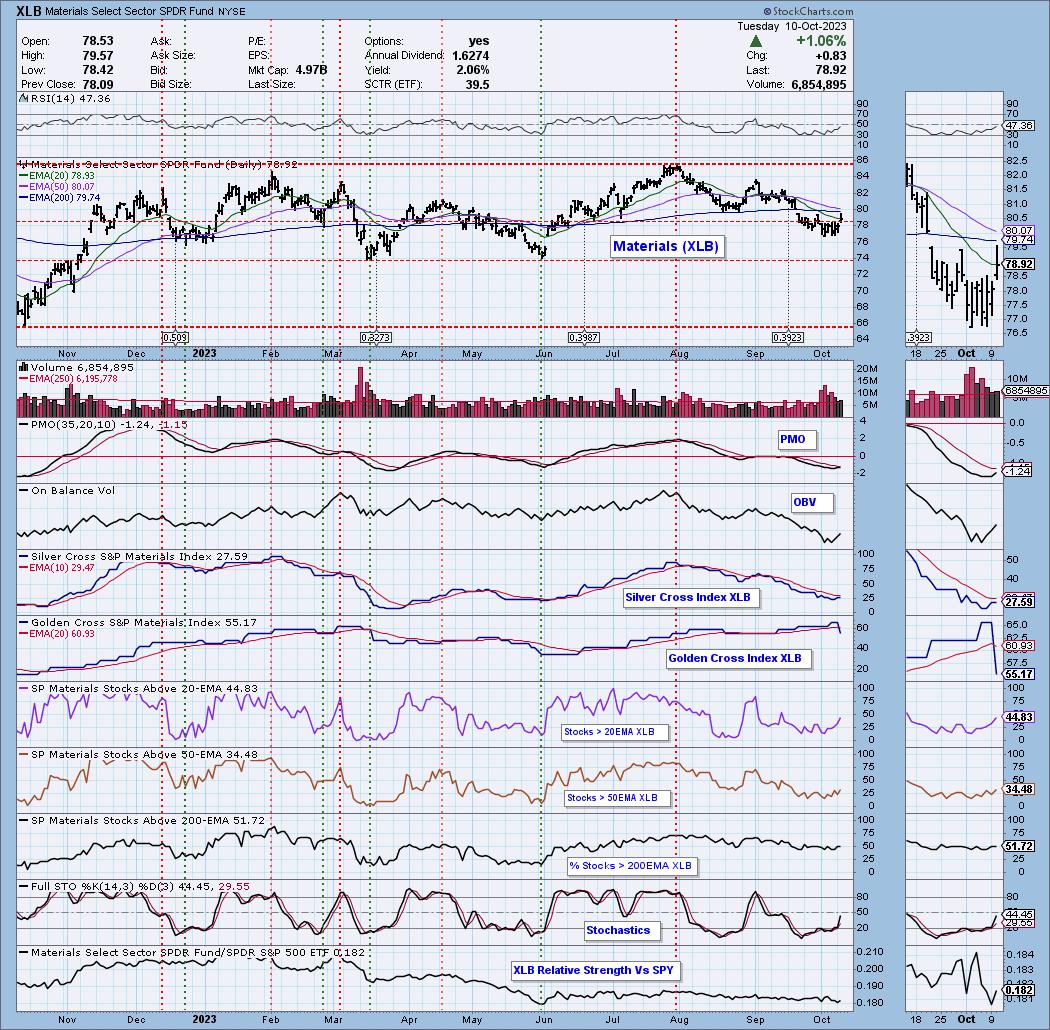
Task: Click the '0.509' marker label on the price chart
Action: (x=175, y=338)
